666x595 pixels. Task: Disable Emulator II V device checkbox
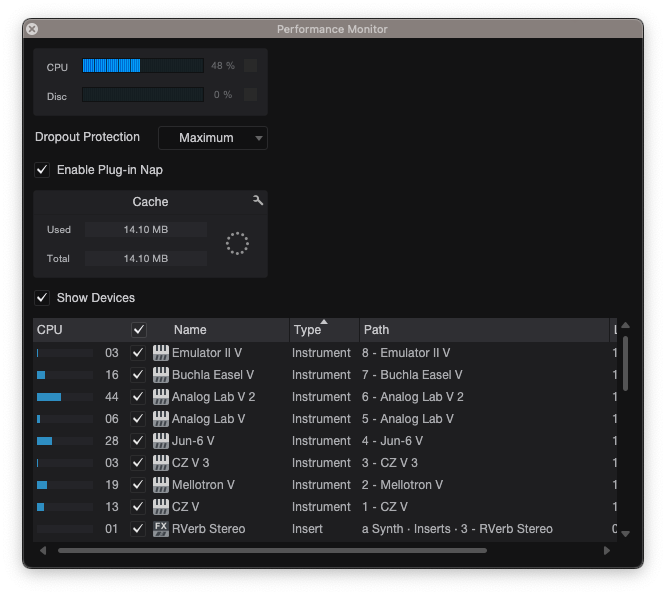[x=138, y=353]
